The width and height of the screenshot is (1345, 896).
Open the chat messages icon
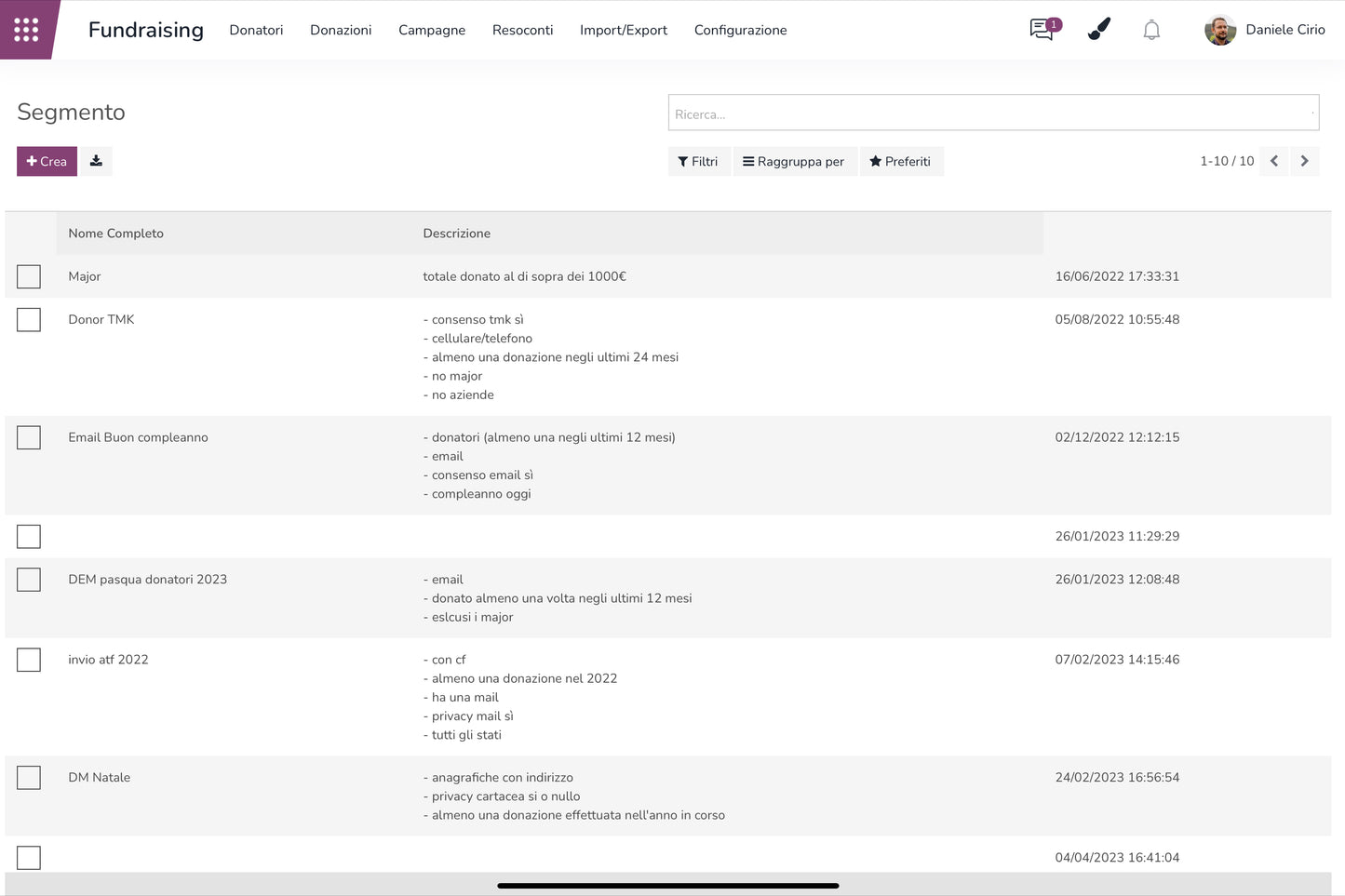[1042, 30]
